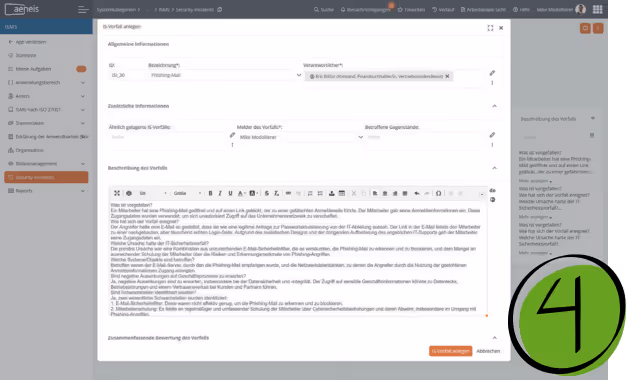Maximize the IS-Vorfall dialog to fullscreen
Screen dimensions: 640x380
[490, 28]
